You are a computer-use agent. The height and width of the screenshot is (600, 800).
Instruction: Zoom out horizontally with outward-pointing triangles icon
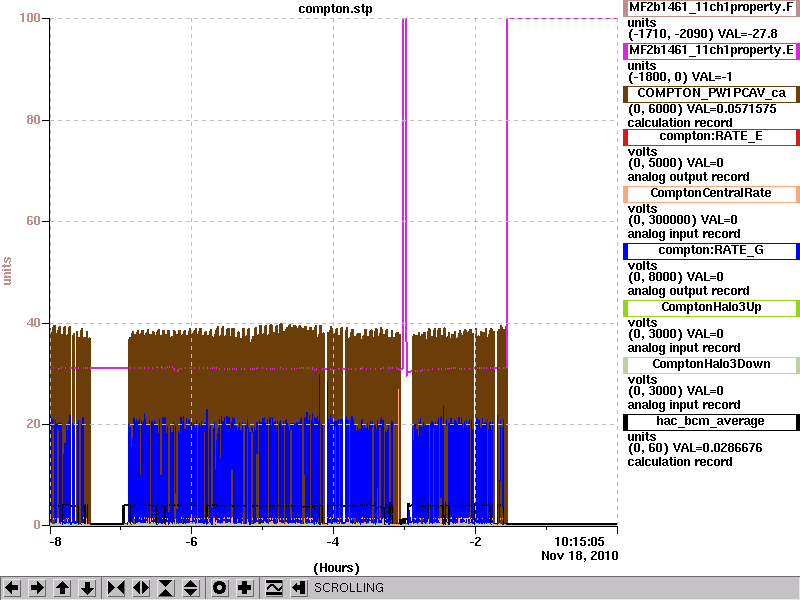pos(141,588)
